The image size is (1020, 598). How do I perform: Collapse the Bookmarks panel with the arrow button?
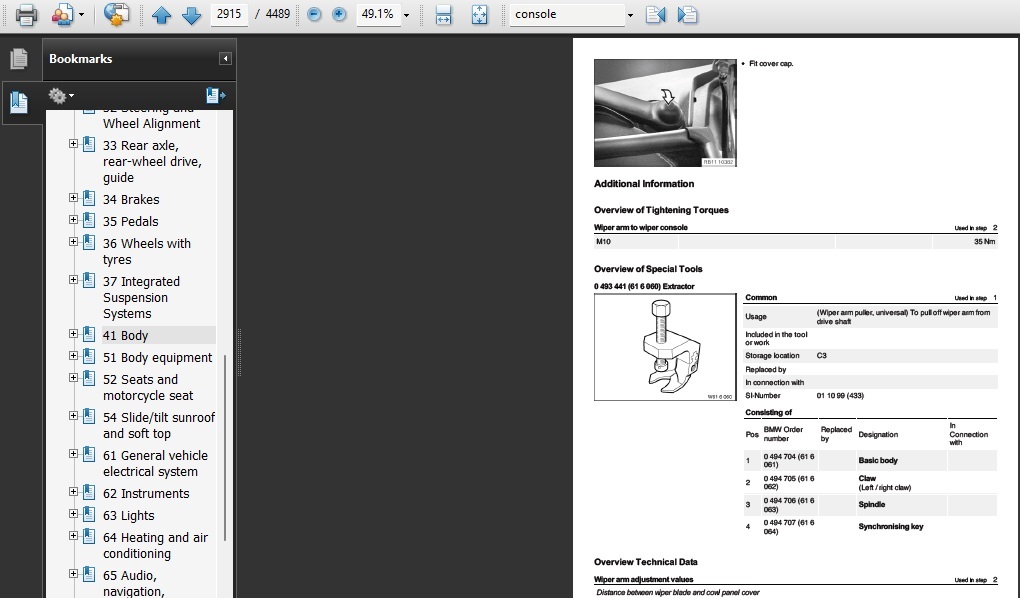(x=225, y=59)
